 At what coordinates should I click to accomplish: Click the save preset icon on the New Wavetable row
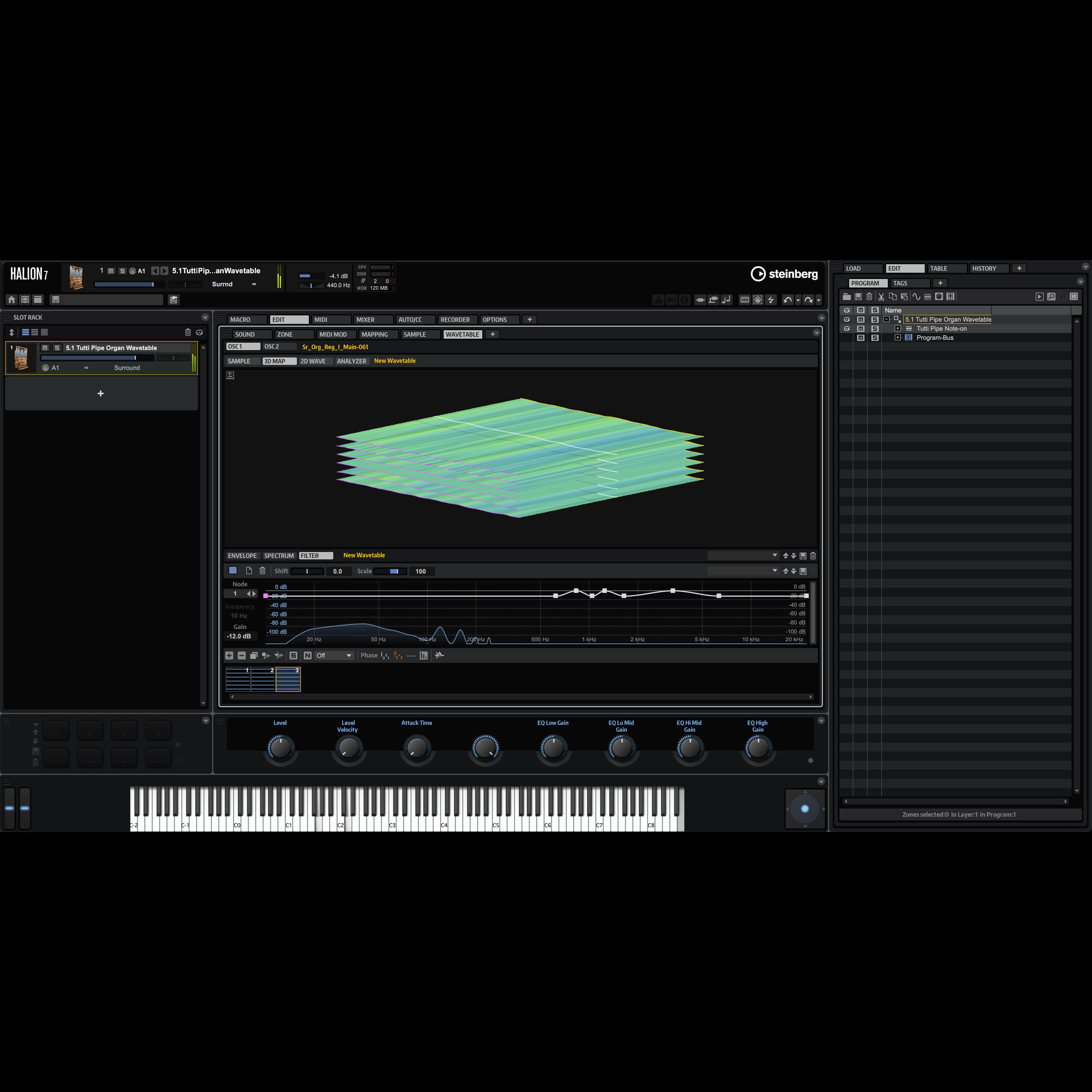click(x=803, y=556)
